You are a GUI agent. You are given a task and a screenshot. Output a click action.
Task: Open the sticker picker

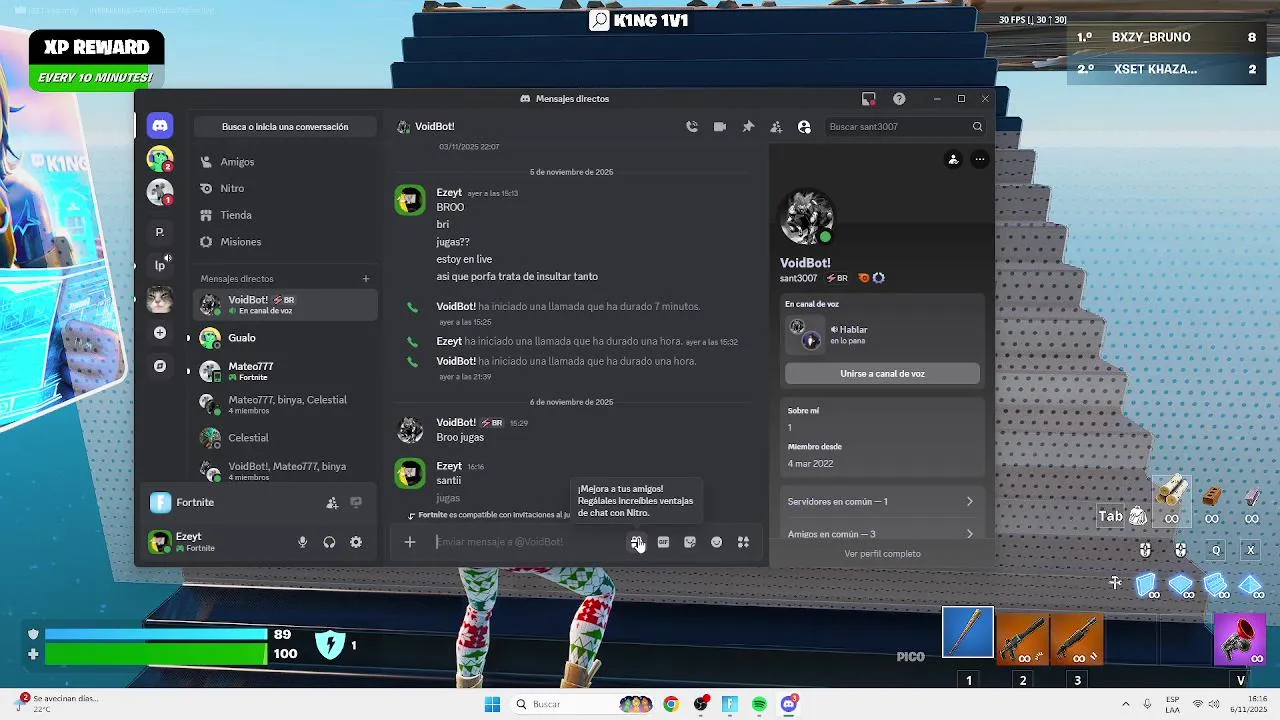coord(690,542)
